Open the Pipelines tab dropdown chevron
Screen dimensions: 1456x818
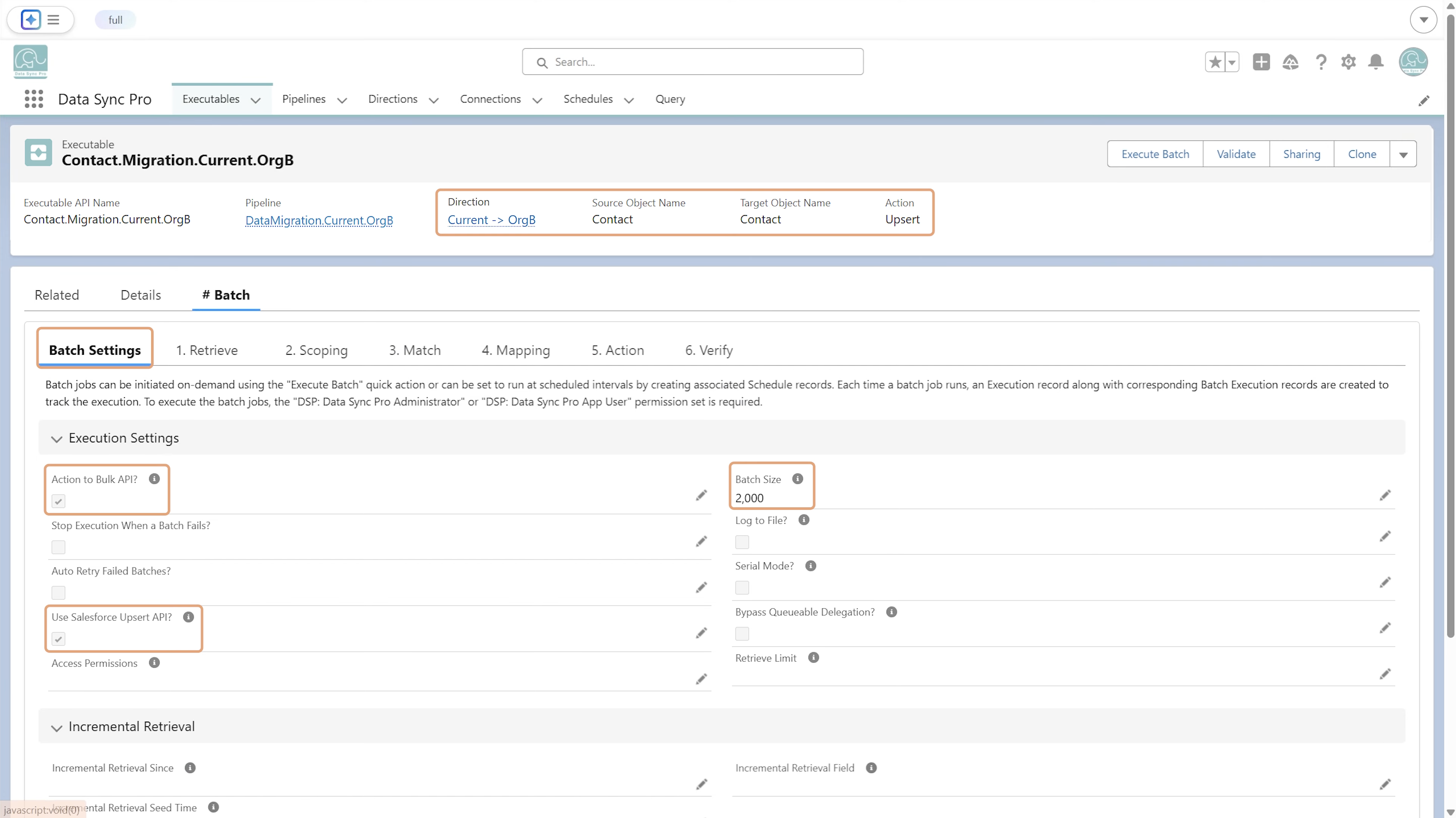(x=342, y=100)
